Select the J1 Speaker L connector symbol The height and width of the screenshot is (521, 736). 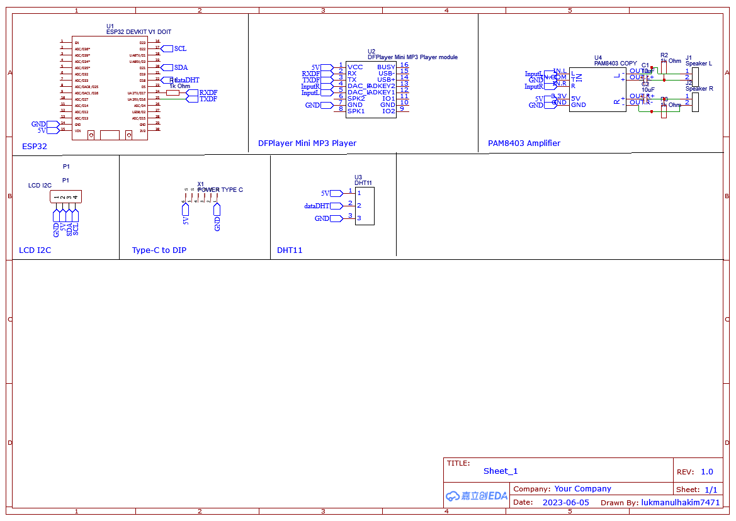[x=696, y=77]
